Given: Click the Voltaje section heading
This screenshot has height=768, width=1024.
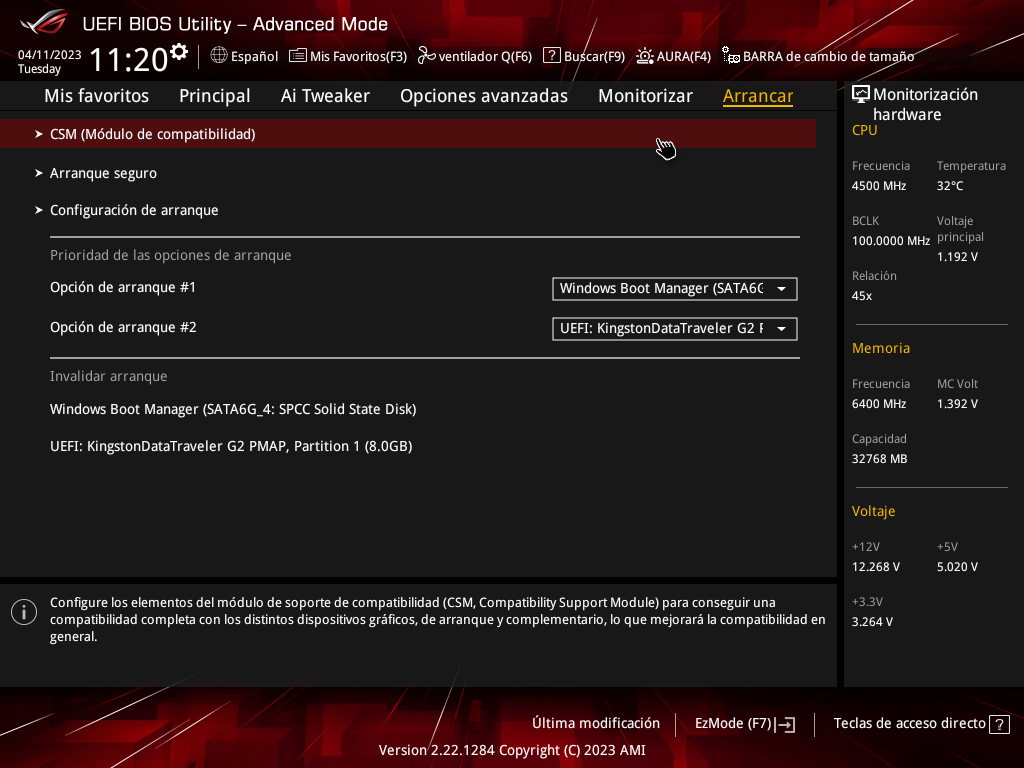Looking at the screenshot, I should coord(874,511).
